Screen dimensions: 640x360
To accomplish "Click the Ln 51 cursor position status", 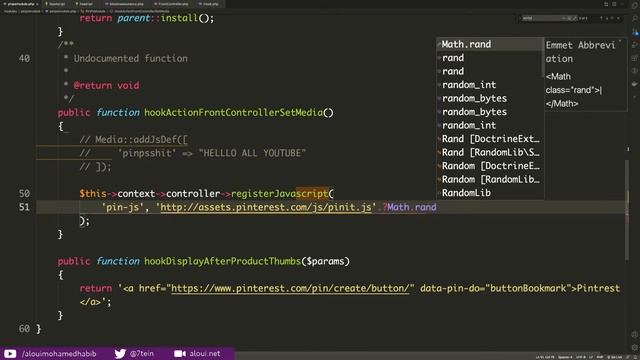I will click(545, 357).
